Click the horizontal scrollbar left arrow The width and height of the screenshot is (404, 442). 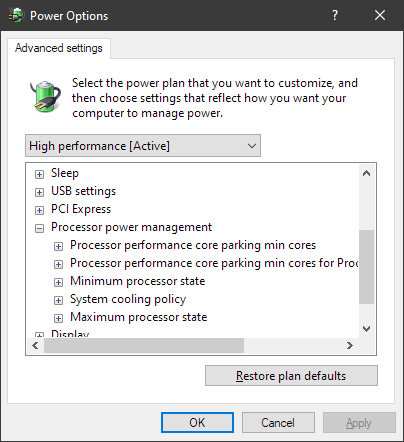point(35,346)
